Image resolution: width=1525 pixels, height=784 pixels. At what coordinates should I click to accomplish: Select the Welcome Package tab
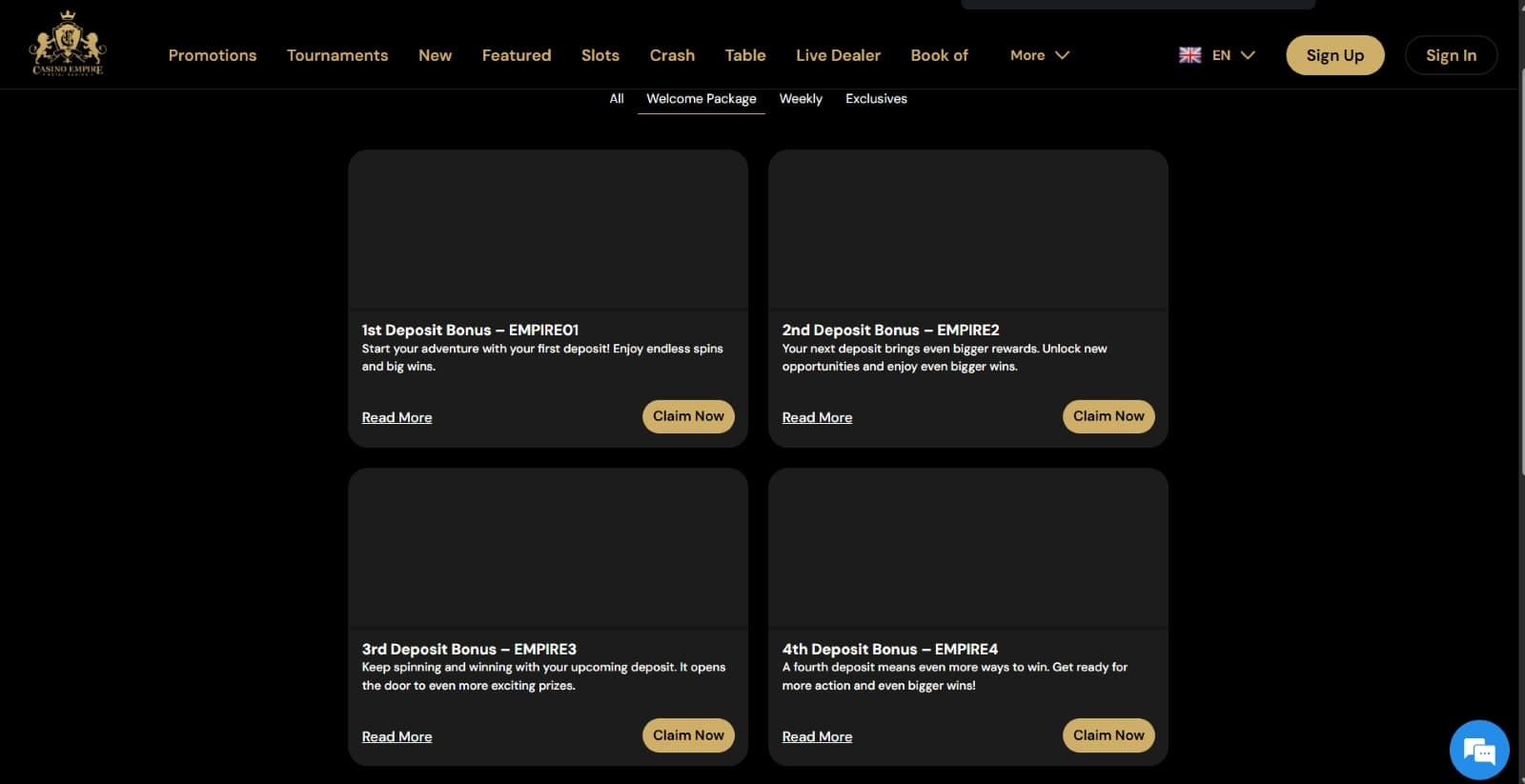tap(701, 99)
